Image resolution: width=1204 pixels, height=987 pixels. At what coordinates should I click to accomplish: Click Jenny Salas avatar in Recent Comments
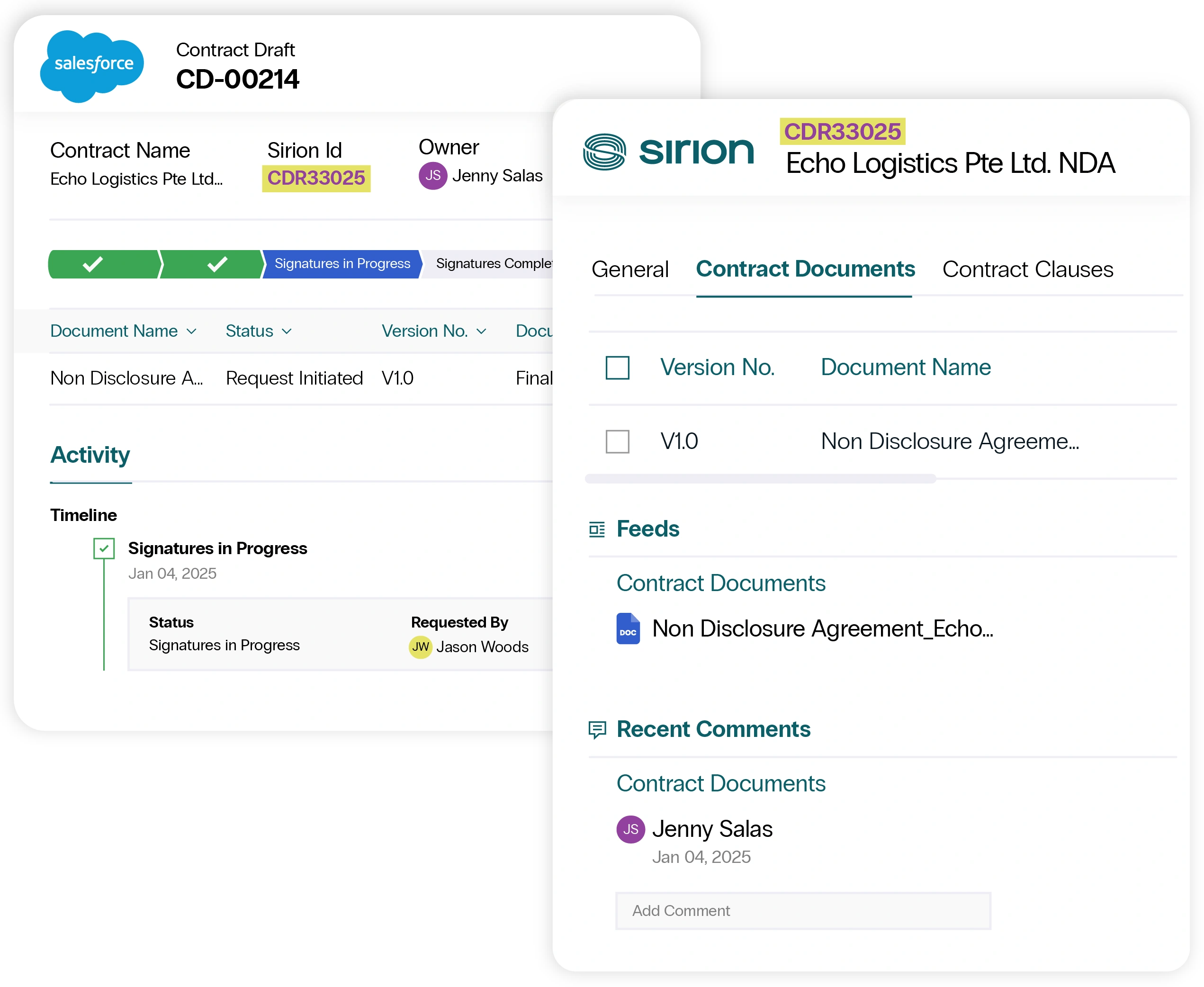[630, 829]
